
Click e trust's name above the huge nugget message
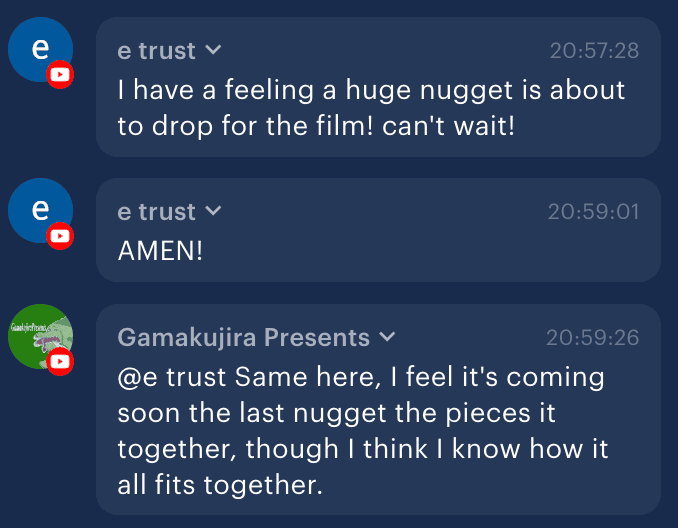point(156,50)
